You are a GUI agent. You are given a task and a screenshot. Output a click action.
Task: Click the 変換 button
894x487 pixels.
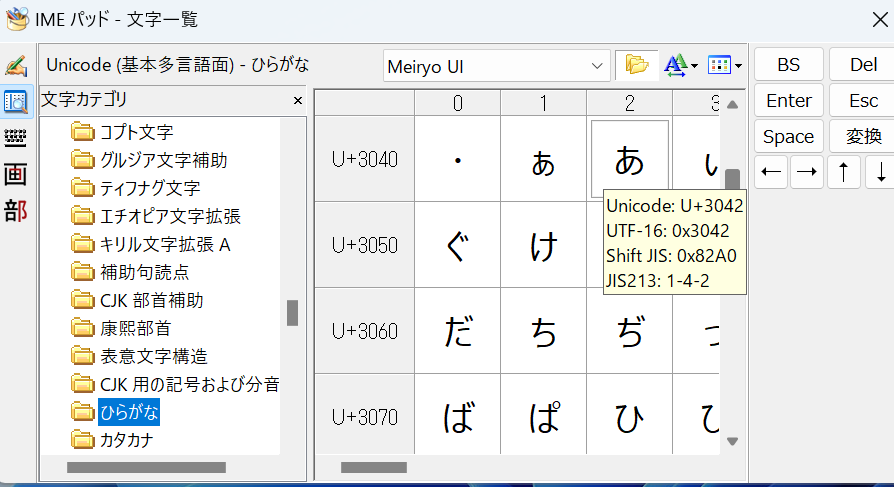pos(863,136)
